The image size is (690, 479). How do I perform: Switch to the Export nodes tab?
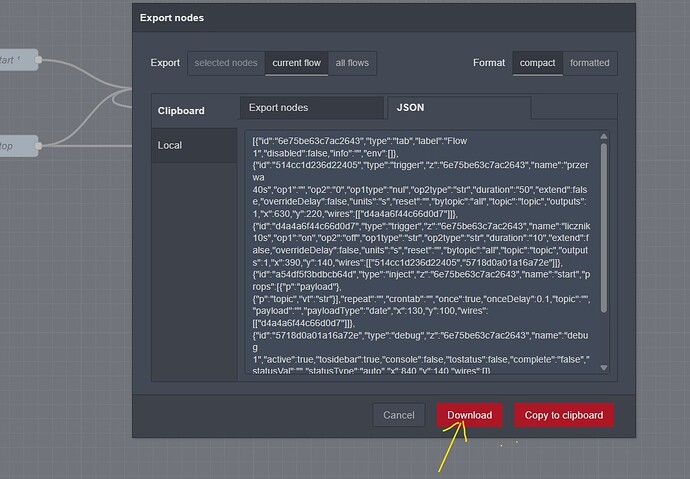pyautogui.click(x=311, y=107)
